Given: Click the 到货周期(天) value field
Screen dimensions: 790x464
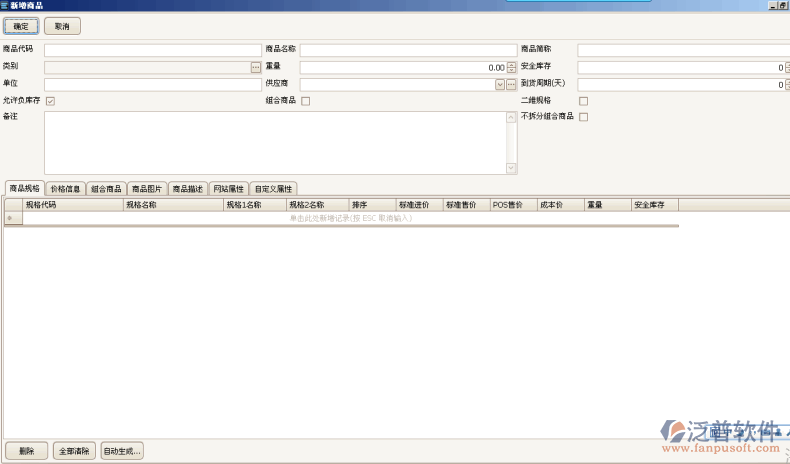Looking at the screenshot, I should coord(681,85).
